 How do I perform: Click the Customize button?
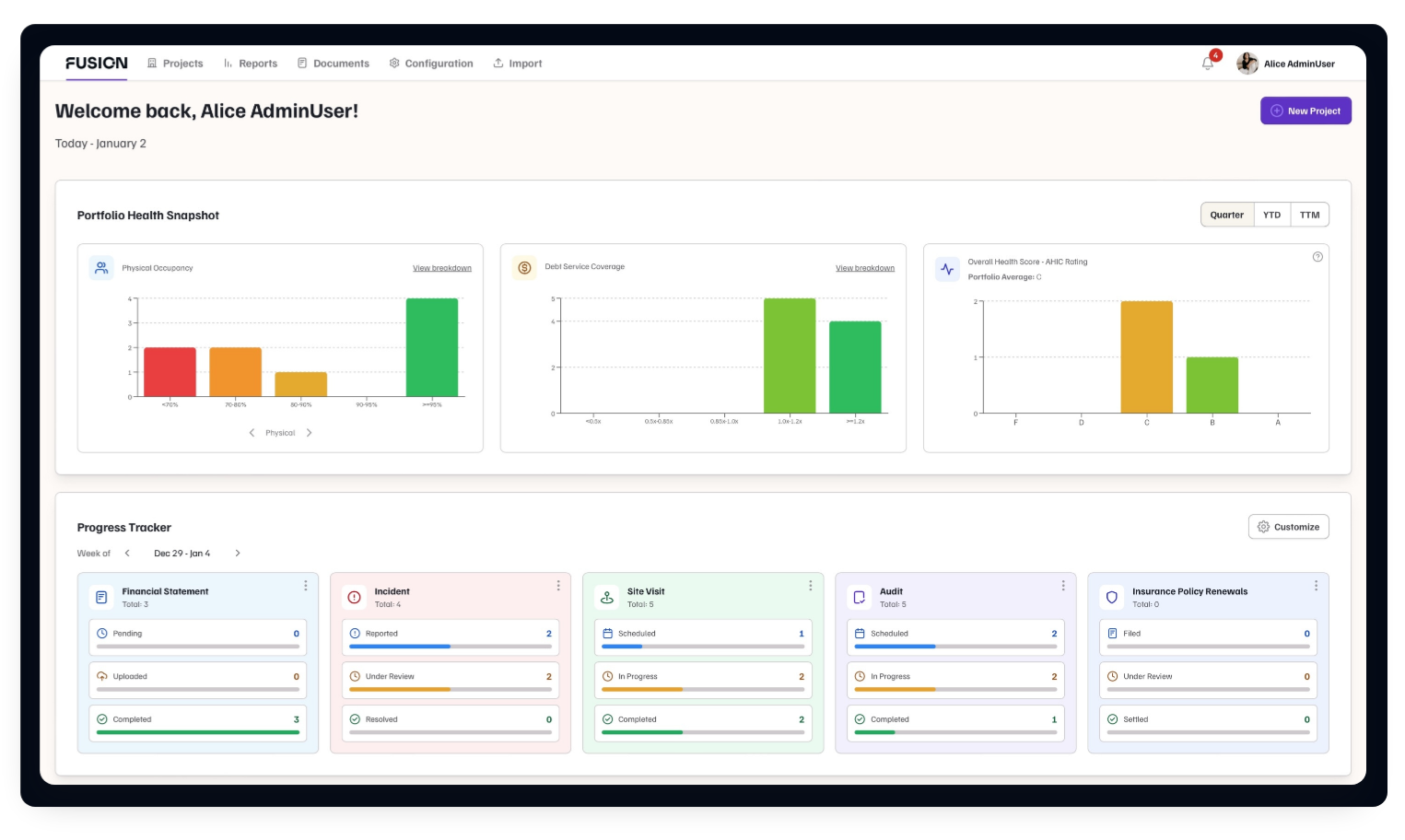1288,527
